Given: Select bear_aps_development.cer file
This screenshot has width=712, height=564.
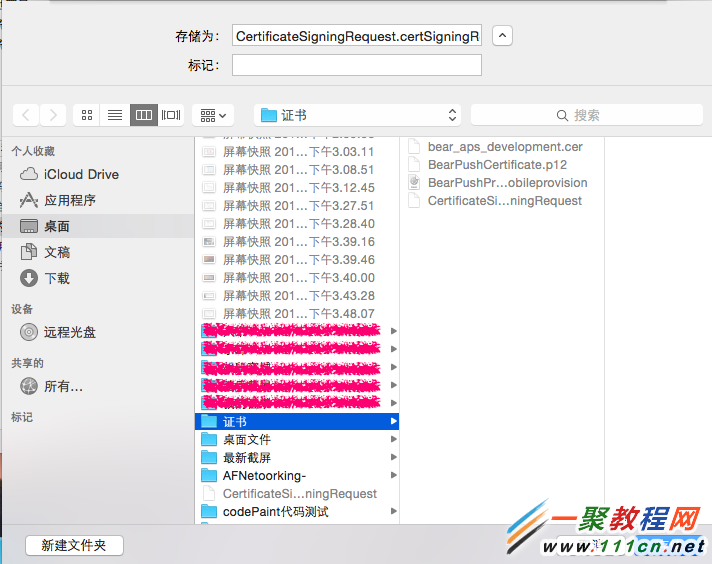Looking at the screenshot, I should pos(502,147).
